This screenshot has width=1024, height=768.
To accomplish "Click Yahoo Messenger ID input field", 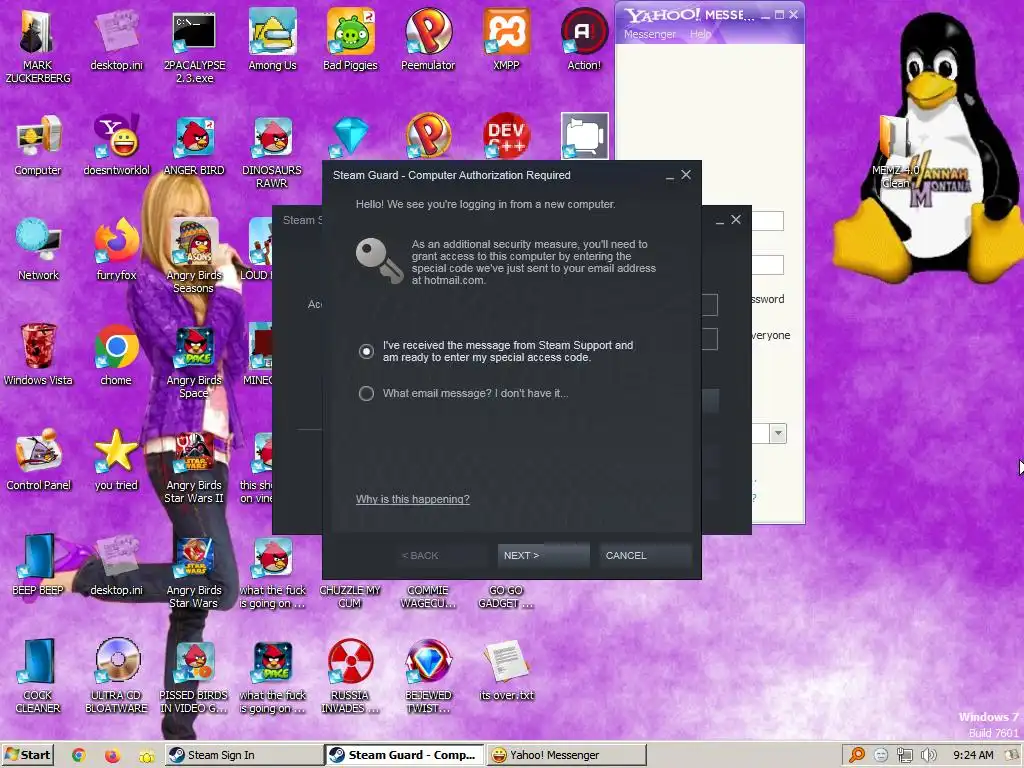I will tap(768, 221).
